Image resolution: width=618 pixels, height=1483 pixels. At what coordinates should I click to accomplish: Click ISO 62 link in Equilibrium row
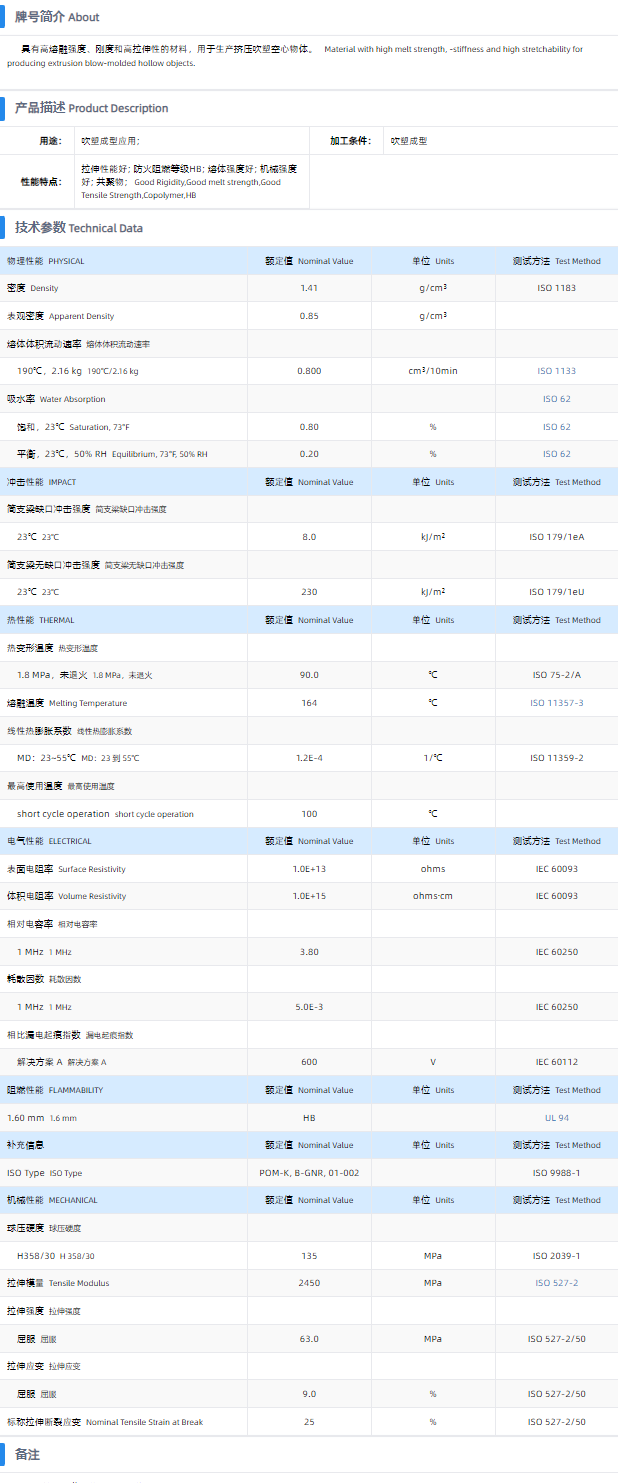pos(556,454)
